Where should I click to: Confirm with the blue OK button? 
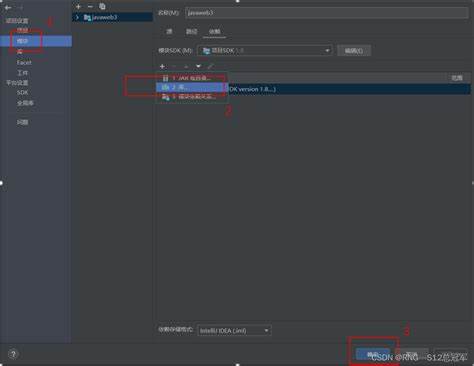pyautogui.click(x=373, y=354)
